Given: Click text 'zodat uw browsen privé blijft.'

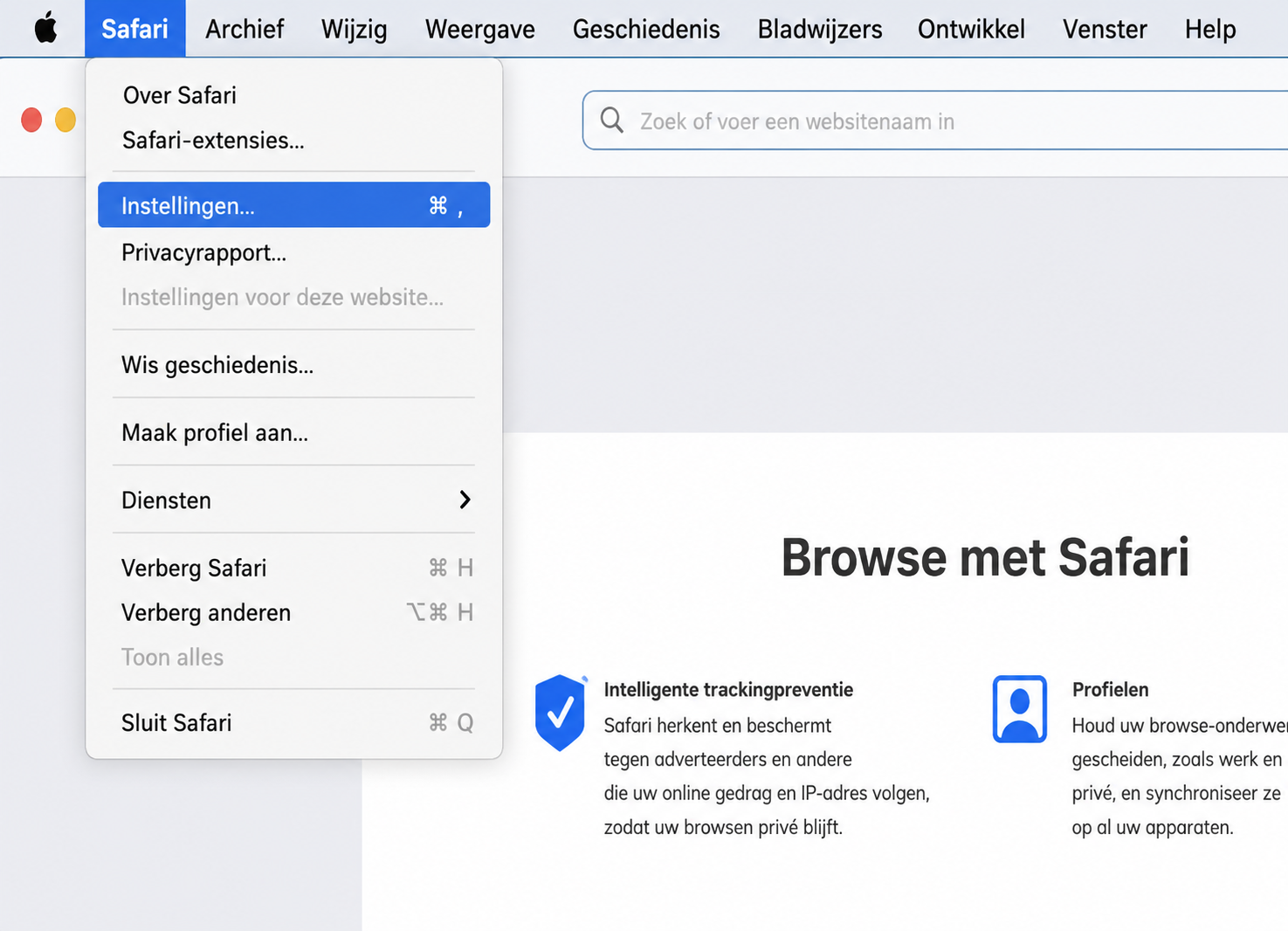Looking at the screenshot, I should [x=723, y=827].
